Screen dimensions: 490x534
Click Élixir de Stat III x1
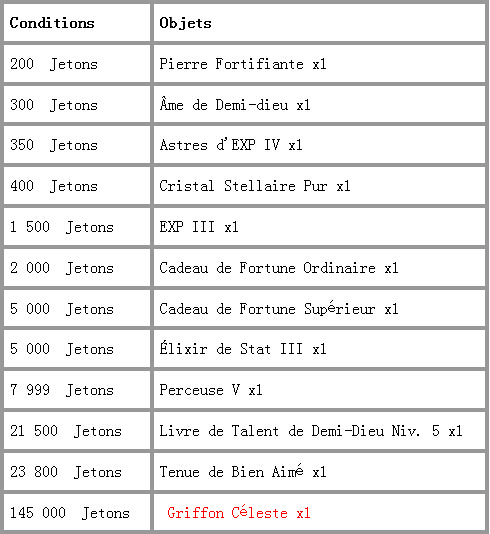click(243, 349)
